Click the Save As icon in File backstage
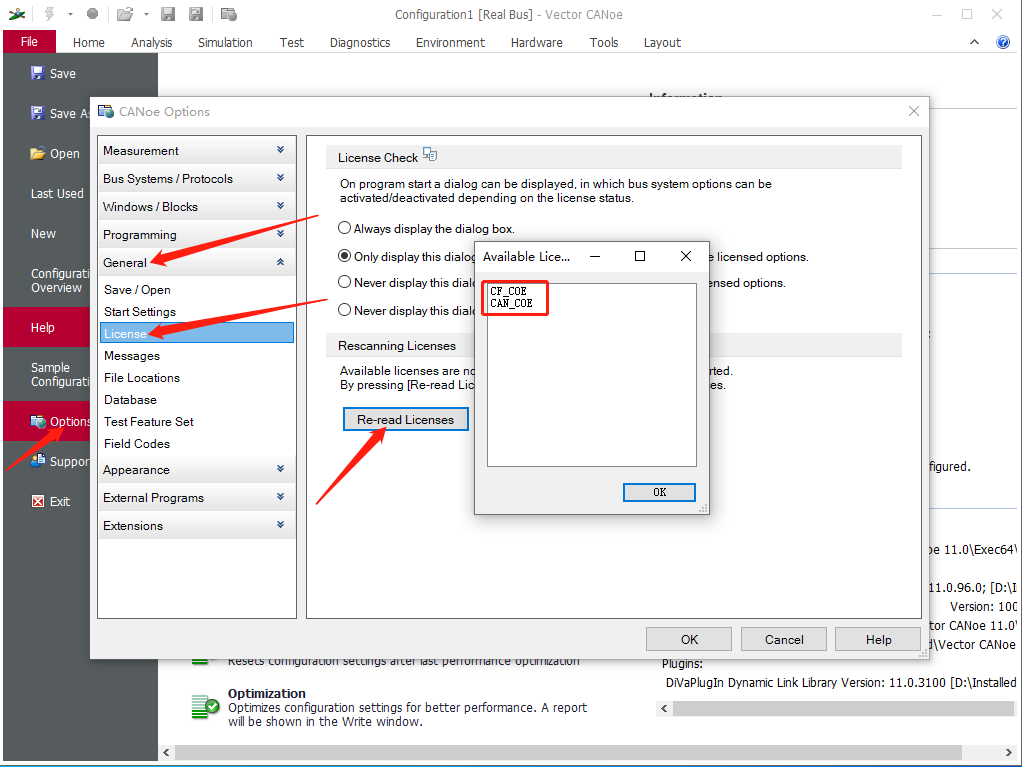Viewport: 1022px width, 767px height. coord(37,113)
